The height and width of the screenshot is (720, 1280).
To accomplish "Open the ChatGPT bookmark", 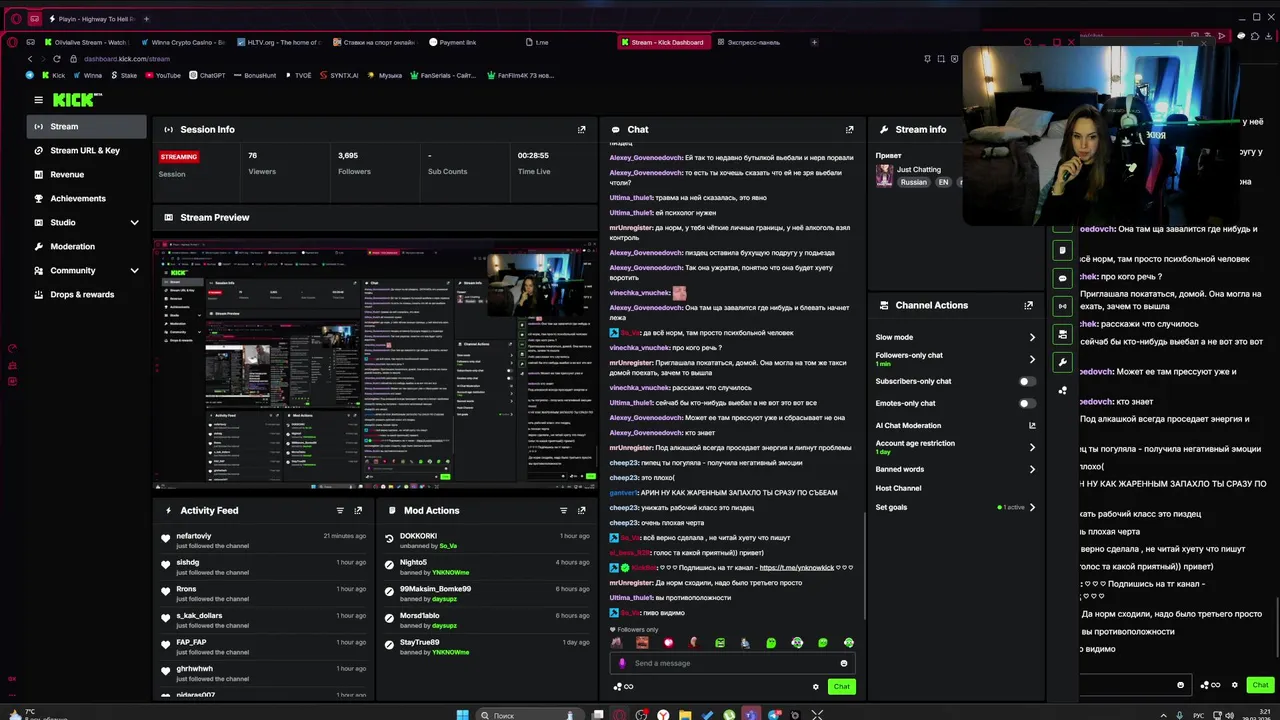I will (x=206, y=75).
